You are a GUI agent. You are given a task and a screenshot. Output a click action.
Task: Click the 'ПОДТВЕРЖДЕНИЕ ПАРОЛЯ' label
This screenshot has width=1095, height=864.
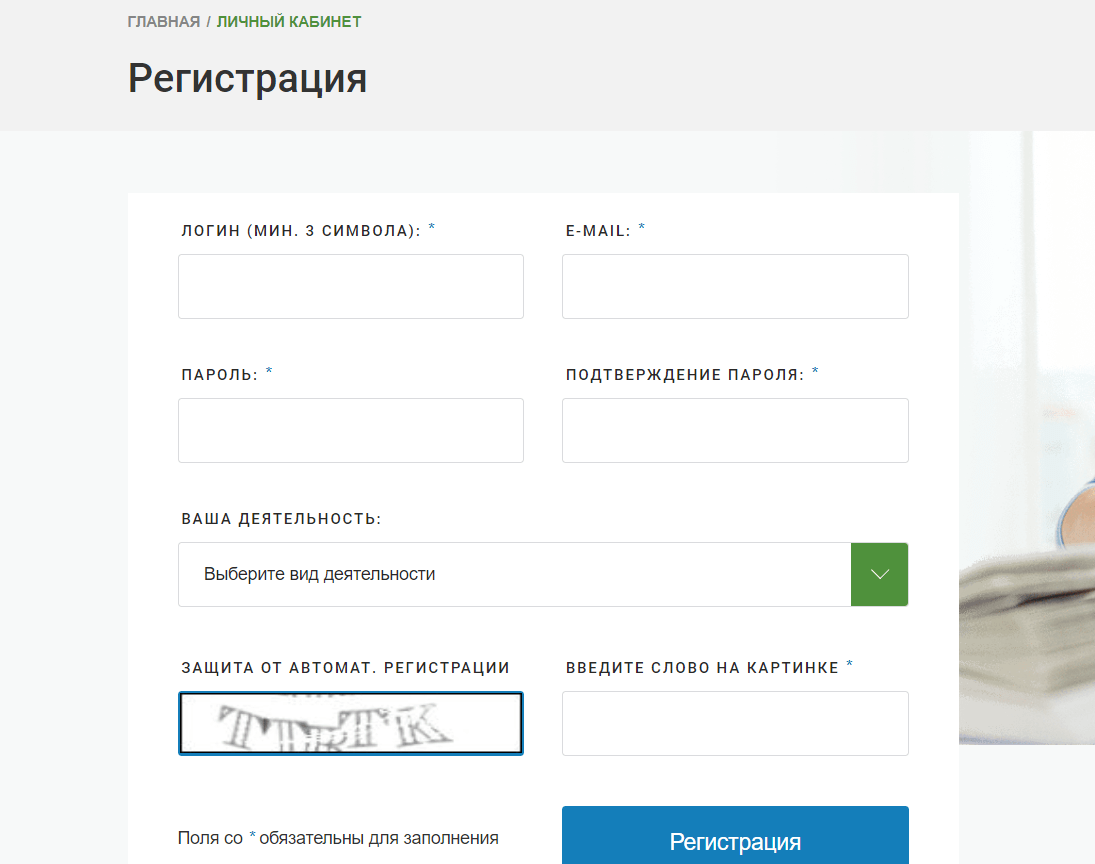tap(685, 375)
